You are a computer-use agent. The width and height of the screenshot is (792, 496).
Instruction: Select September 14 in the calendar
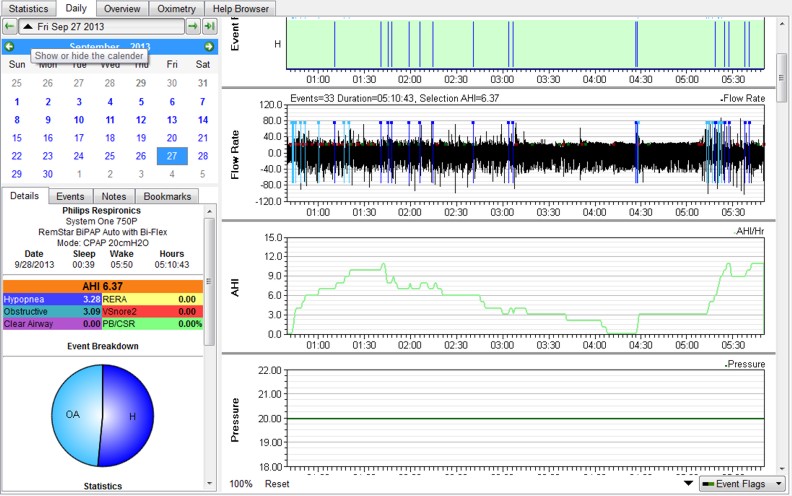coord(203,119)
